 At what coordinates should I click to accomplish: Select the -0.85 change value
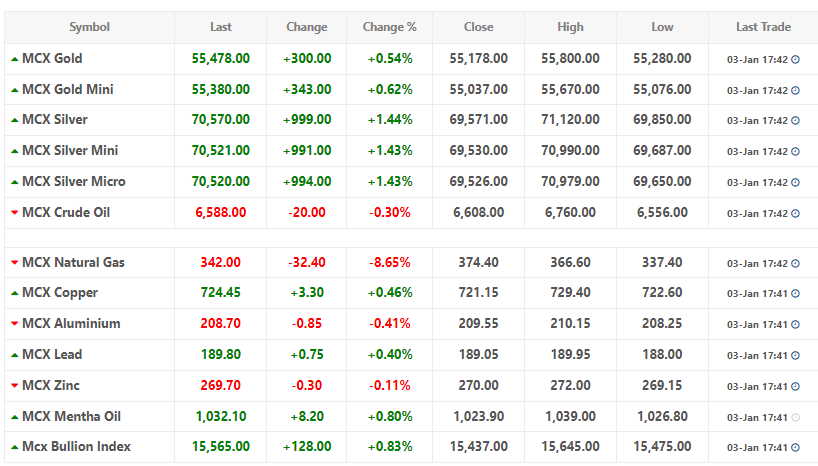tap(307, 324)
